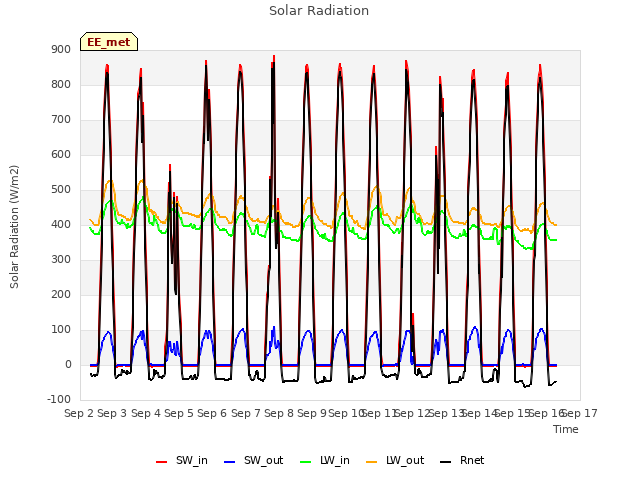Click the Rnet legend label
The image size is (640, 480).
point(472,460)
